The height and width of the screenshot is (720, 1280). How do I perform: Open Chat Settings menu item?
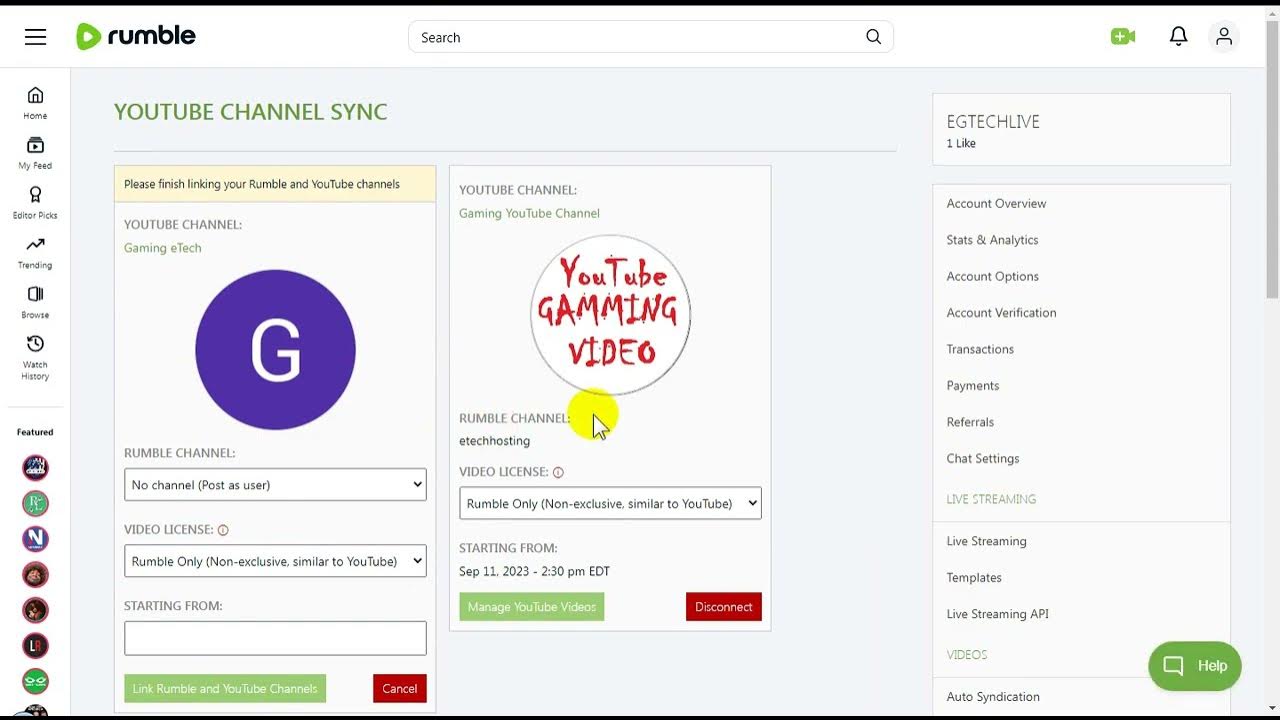[983, 458]
